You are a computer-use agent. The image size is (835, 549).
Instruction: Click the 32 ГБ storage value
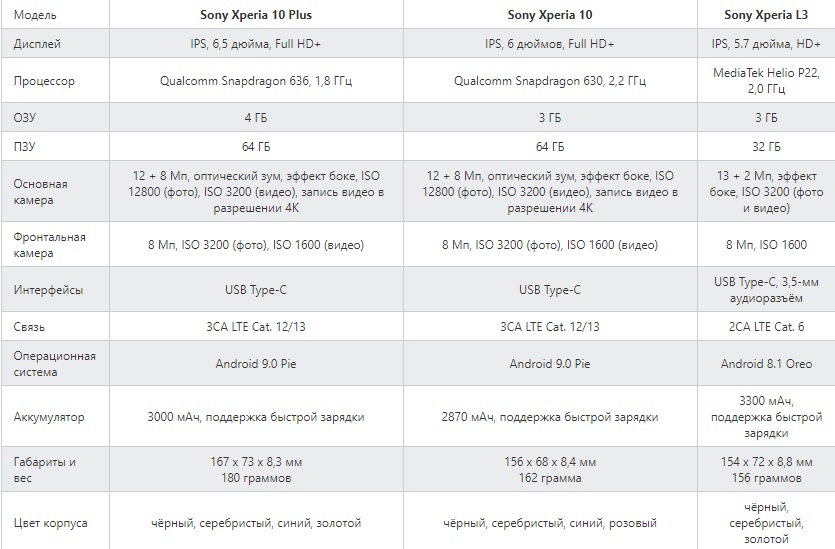[765, 145]
